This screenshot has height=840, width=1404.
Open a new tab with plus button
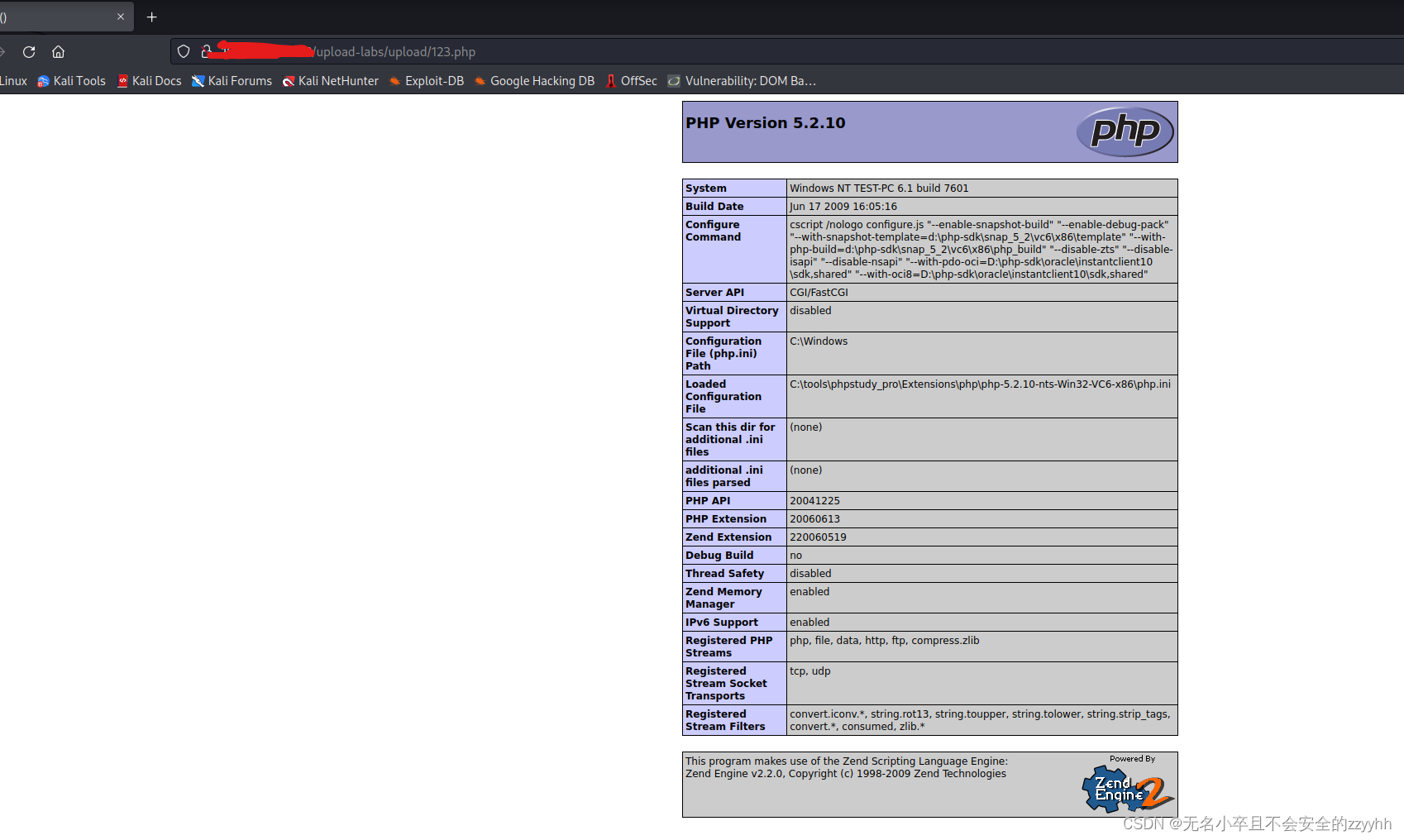[x=151, y=17]
